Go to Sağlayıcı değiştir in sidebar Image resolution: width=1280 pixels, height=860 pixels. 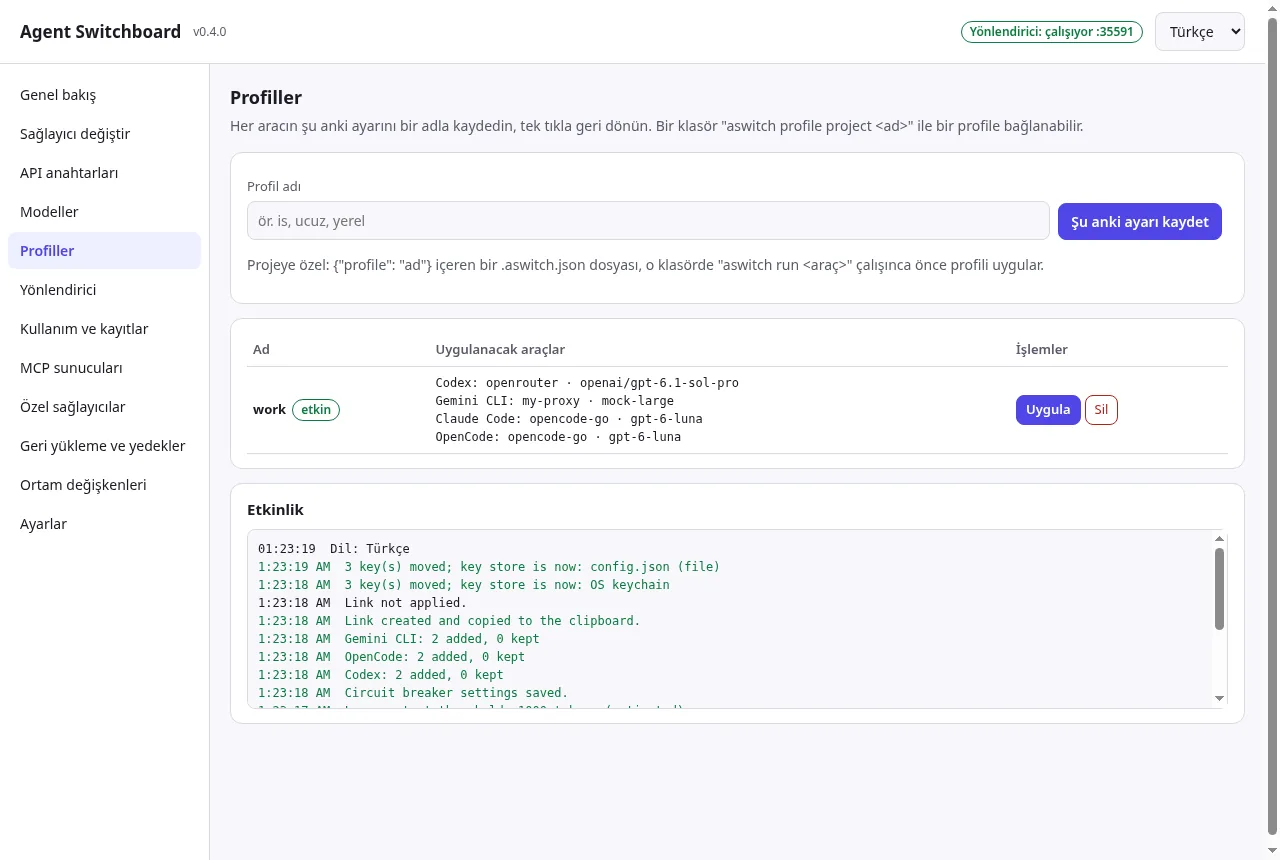pyautogui.click(x=104, y=134)
